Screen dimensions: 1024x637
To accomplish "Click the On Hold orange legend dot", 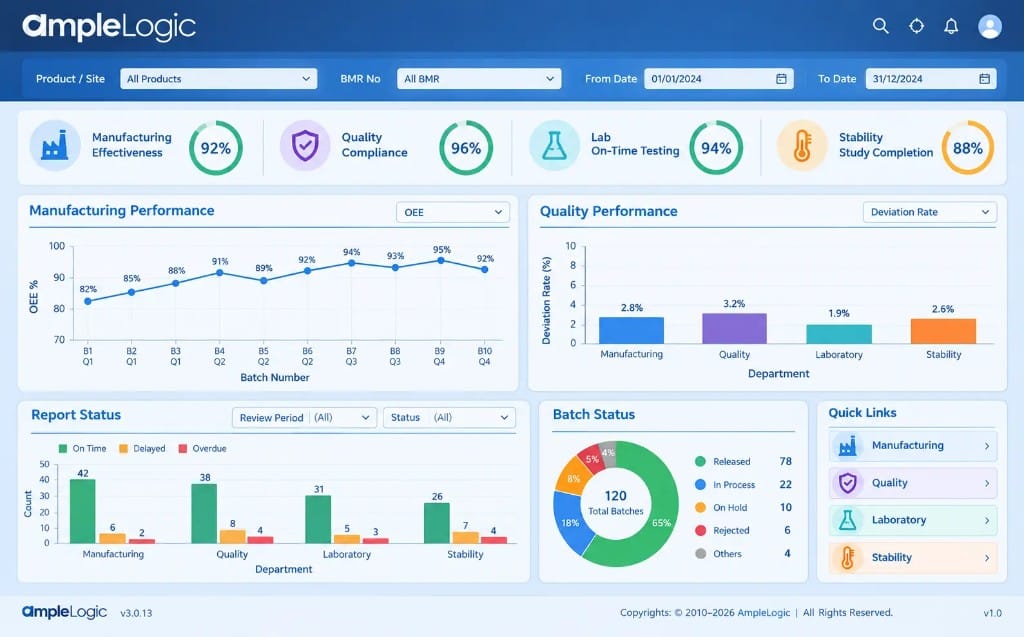I will [700, 507].
